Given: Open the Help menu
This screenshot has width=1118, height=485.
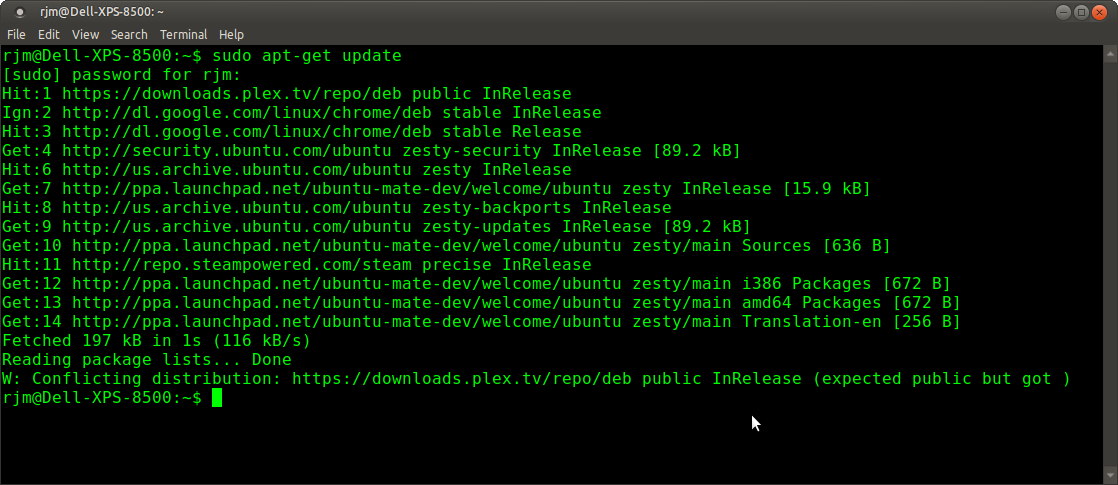Looking at the screenshot, I should pos(231,34).
